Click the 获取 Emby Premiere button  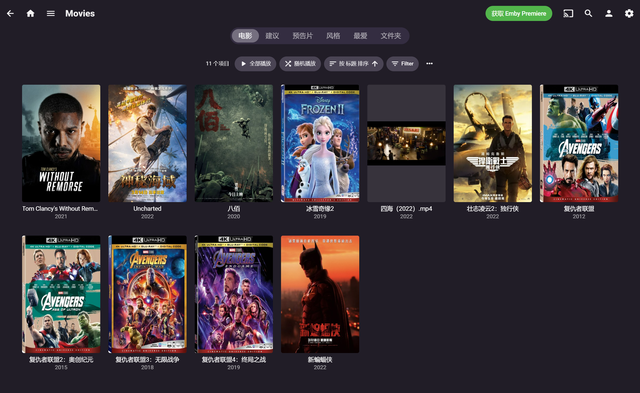click(x=518, y=13)
